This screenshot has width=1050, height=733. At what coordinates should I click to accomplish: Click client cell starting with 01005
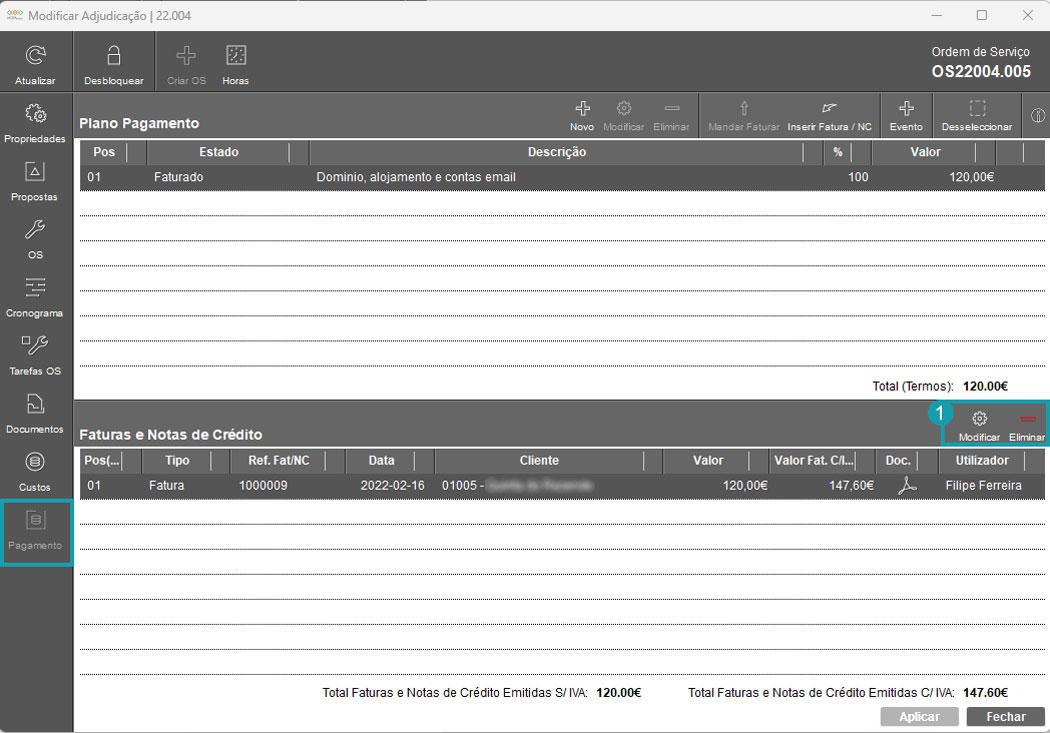click(516, 485)
